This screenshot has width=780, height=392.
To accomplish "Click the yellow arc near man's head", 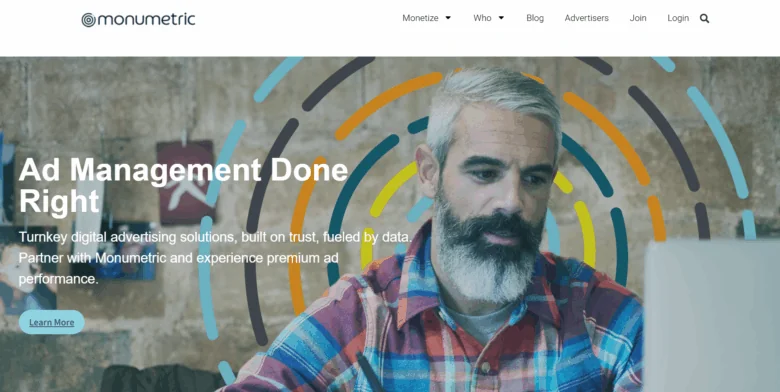I will (393, 189).
